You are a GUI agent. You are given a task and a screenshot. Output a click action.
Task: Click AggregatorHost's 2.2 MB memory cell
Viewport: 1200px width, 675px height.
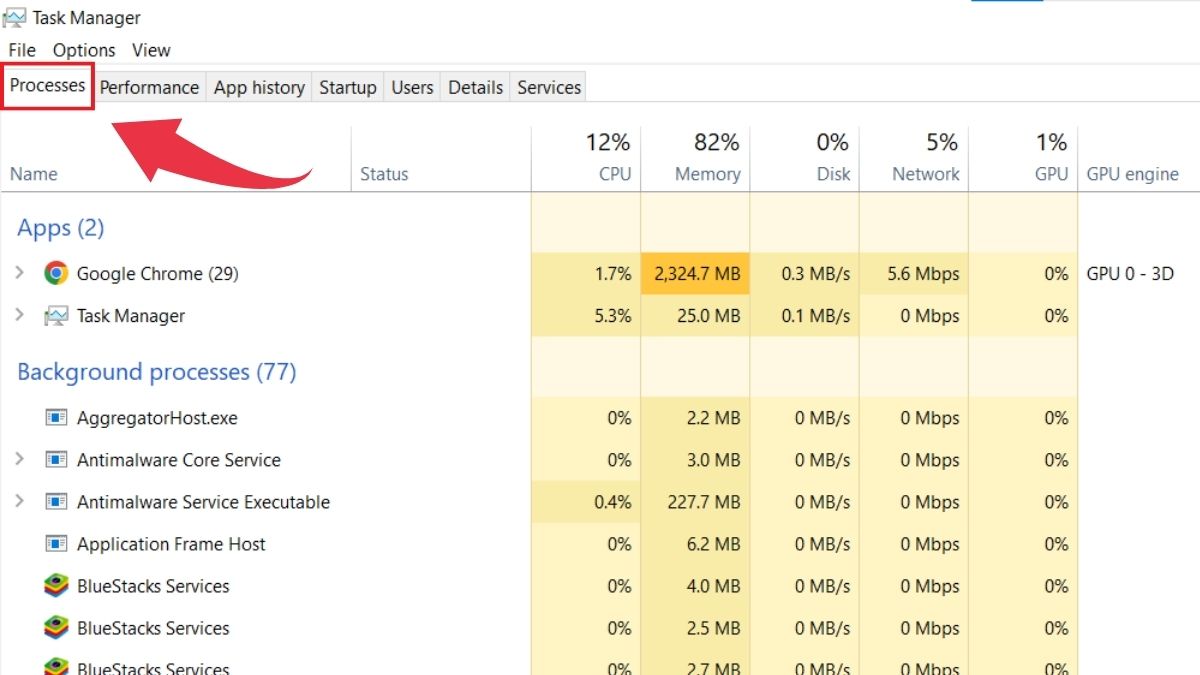[x=695, y=417]
